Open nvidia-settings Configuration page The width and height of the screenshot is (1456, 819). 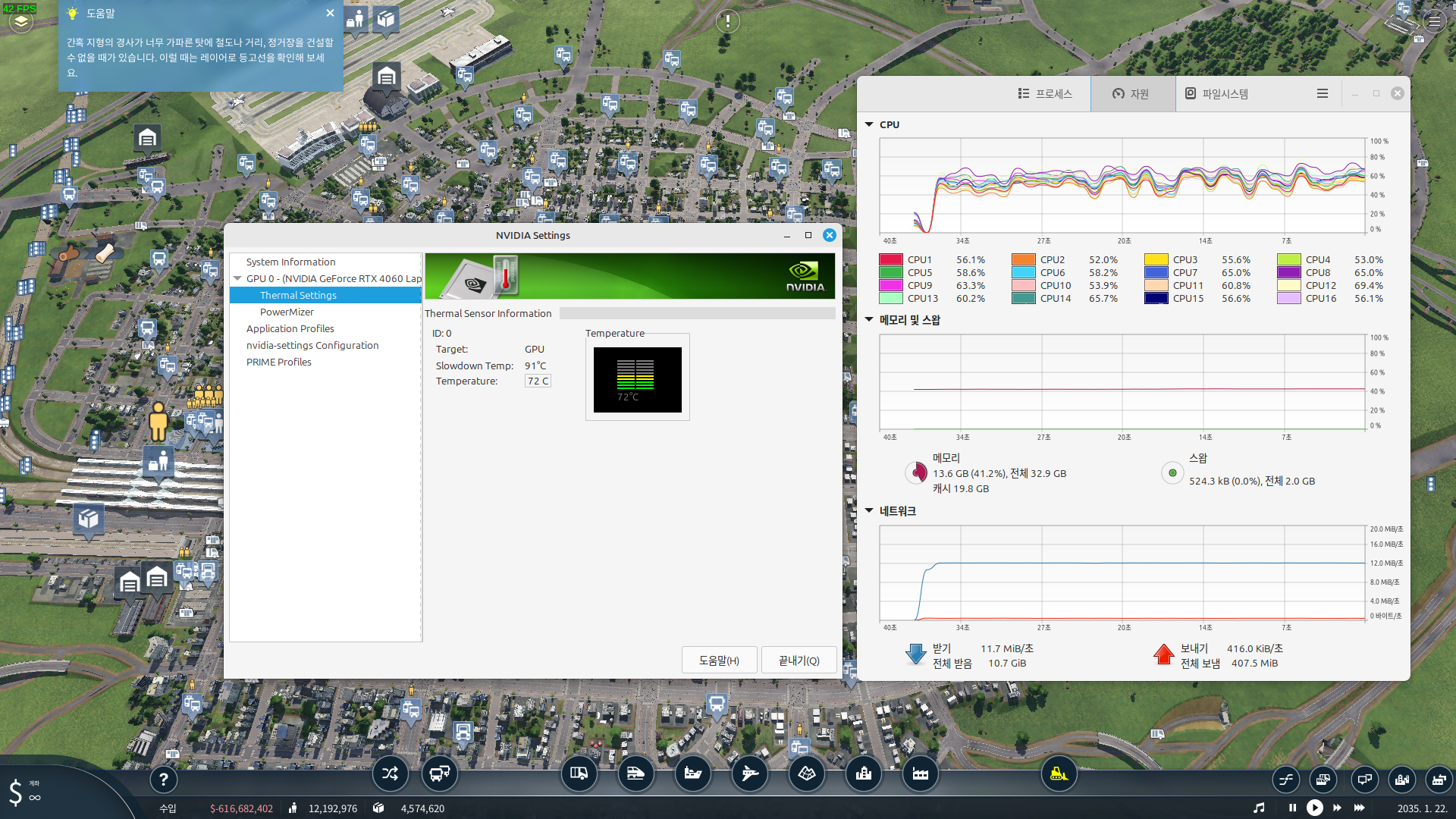pyautogui.click(x=312, y=345)
